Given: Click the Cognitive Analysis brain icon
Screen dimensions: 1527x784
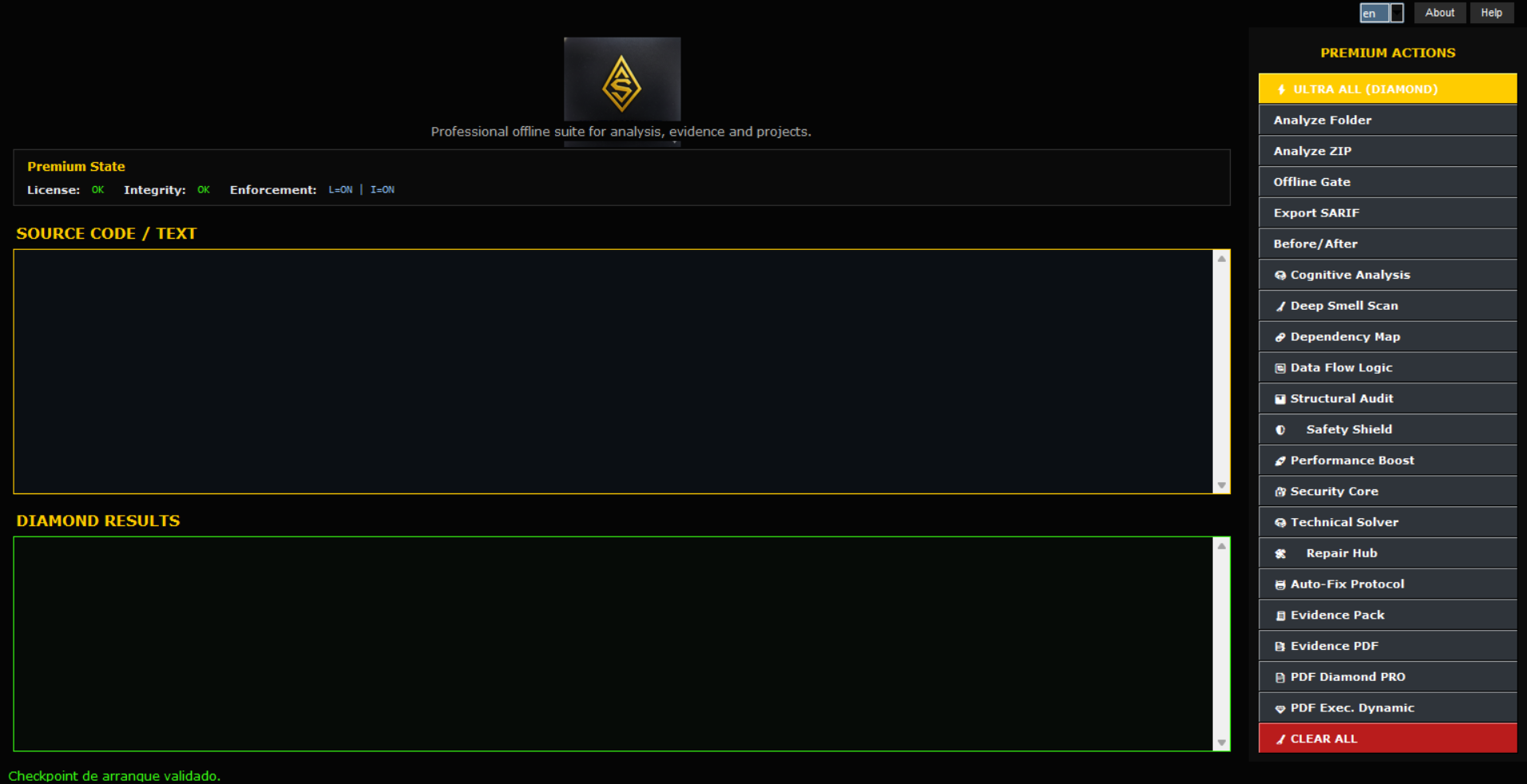Looking at the screenshot, I should [x=1280, y=275].
